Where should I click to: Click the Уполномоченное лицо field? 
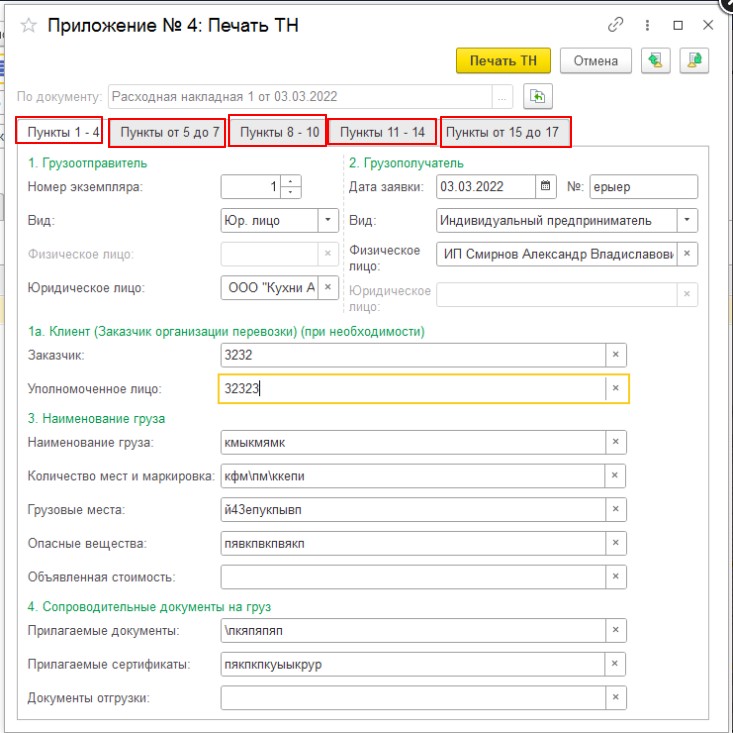click(x=412, y=388)
